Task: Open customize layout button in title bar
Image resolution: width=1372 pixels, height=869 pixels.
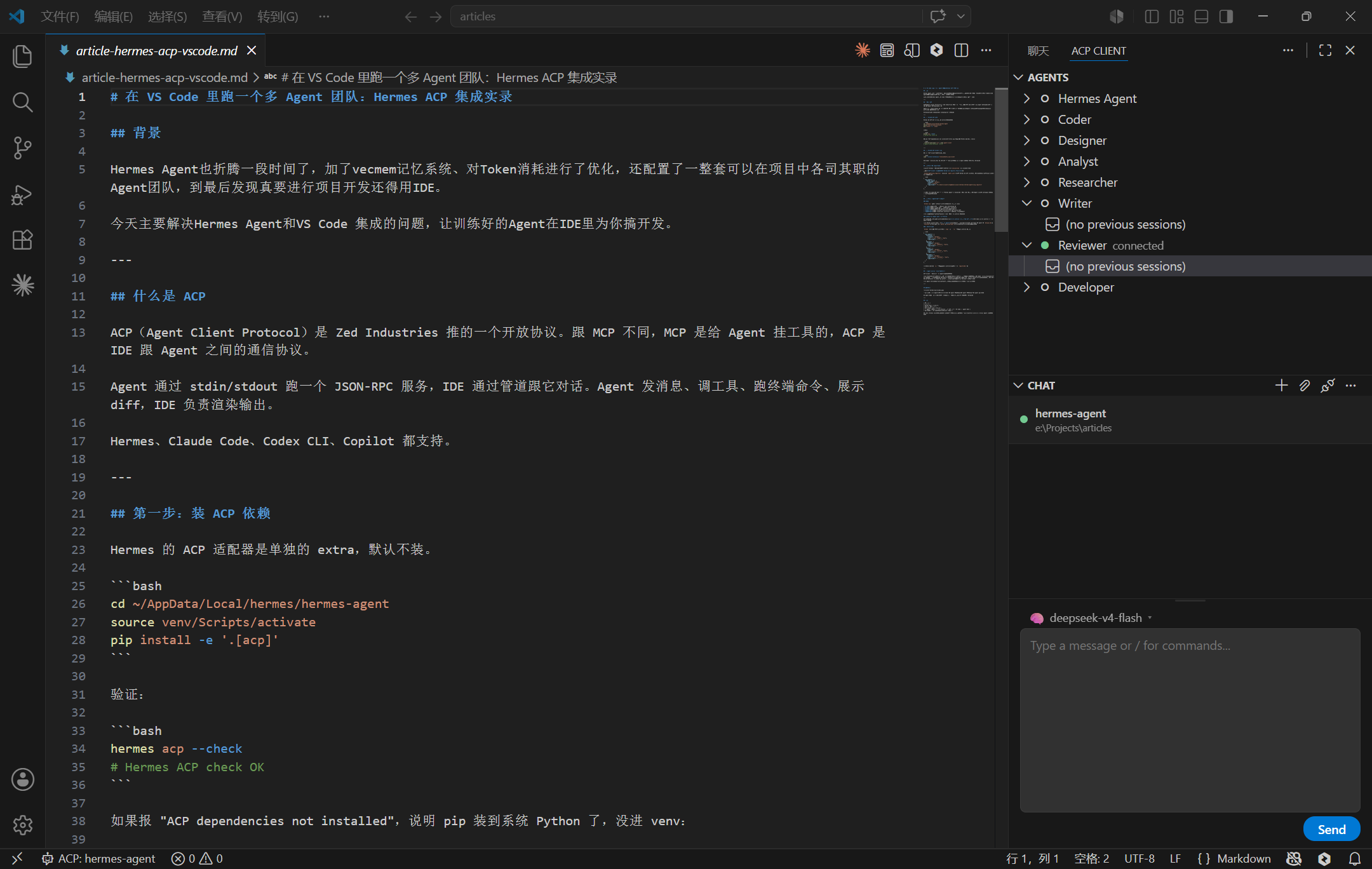Action: [1176, 17]
